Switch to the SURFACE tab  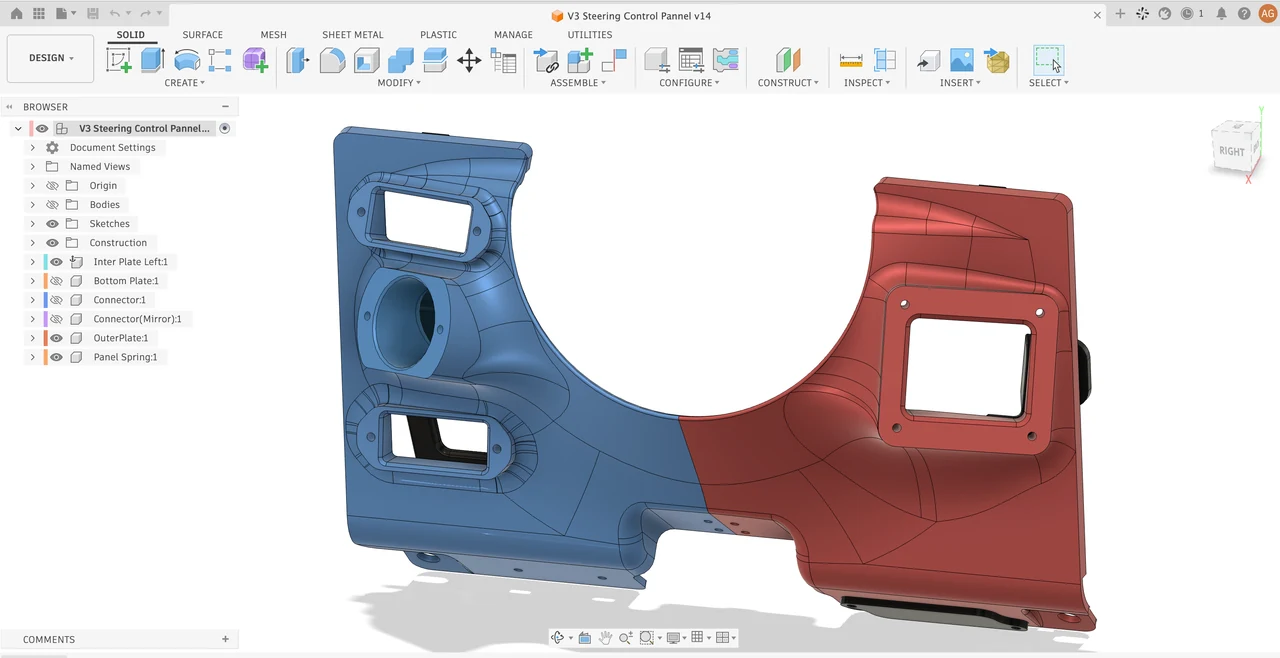pyautogui.click(x=202, y=35)
